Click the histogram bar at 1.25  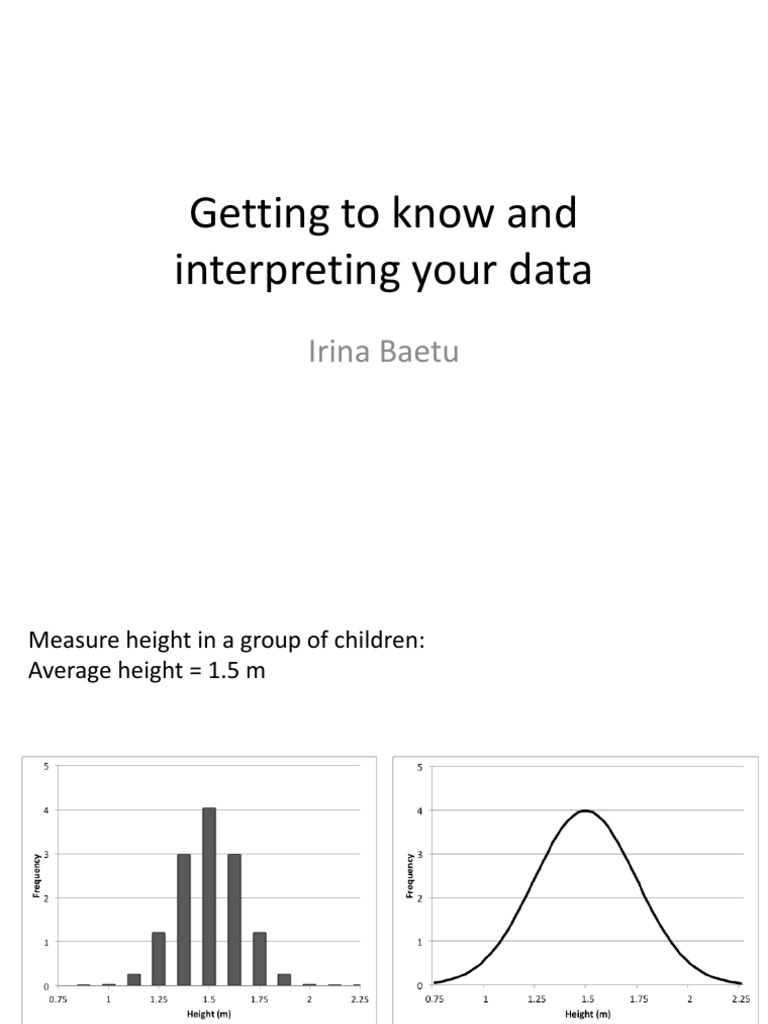158,958
